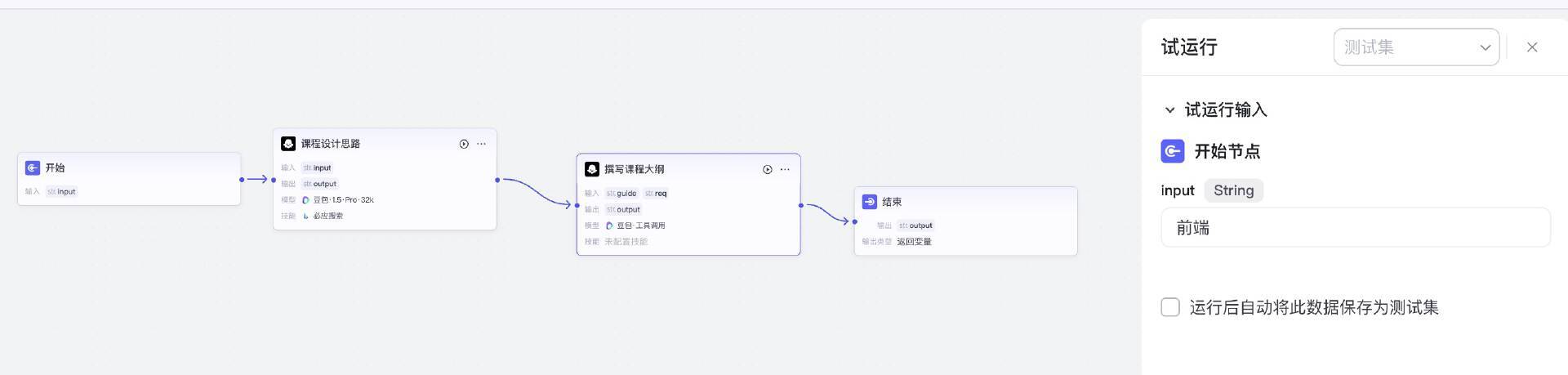Screen dimensions: 1568x375
Task: Click the 豆包 model icon in 课程设计思路
Action: click(x=306, y=200)
